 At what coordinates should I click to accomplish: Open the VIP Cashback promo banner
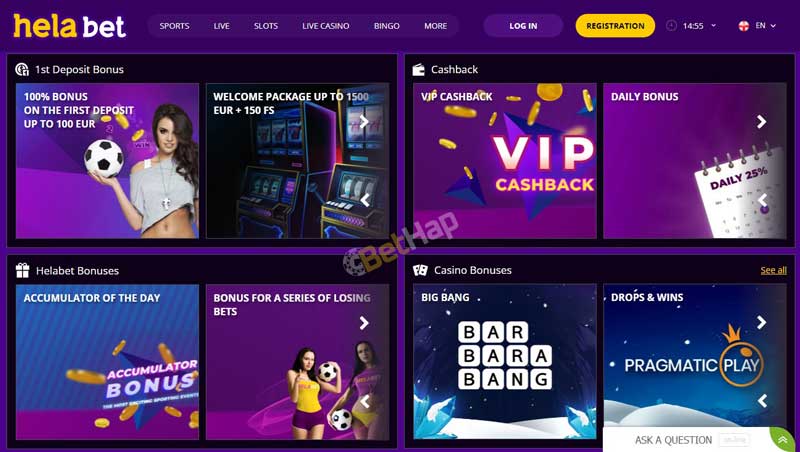click(505, 161)
